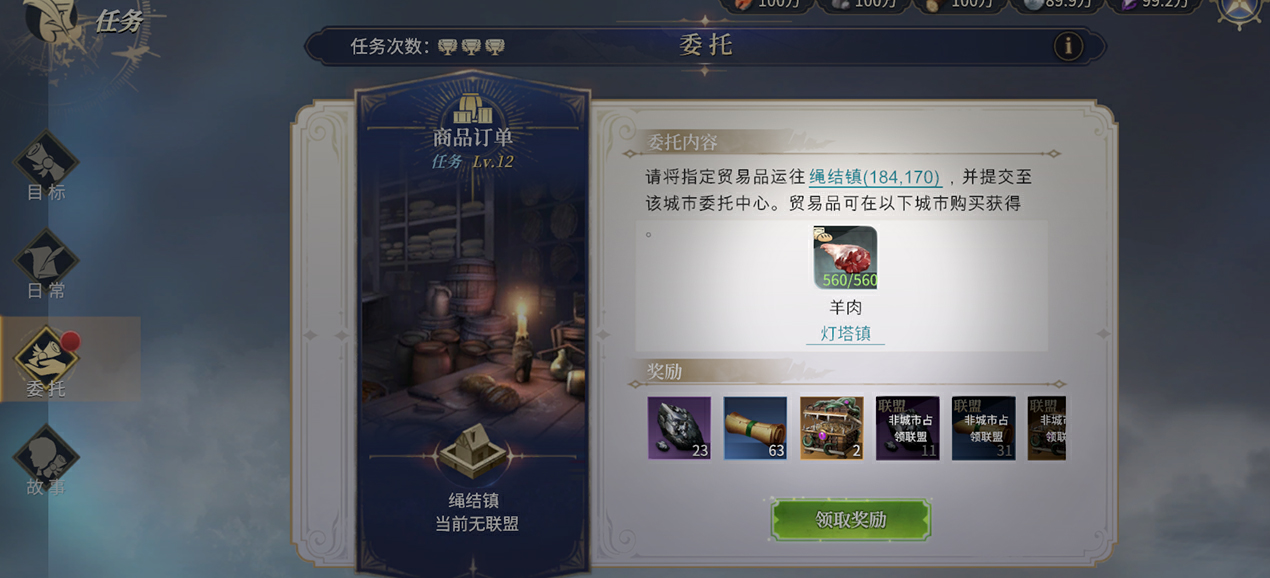Click the info icon on 委托 header

click(x=1068, y=46)
